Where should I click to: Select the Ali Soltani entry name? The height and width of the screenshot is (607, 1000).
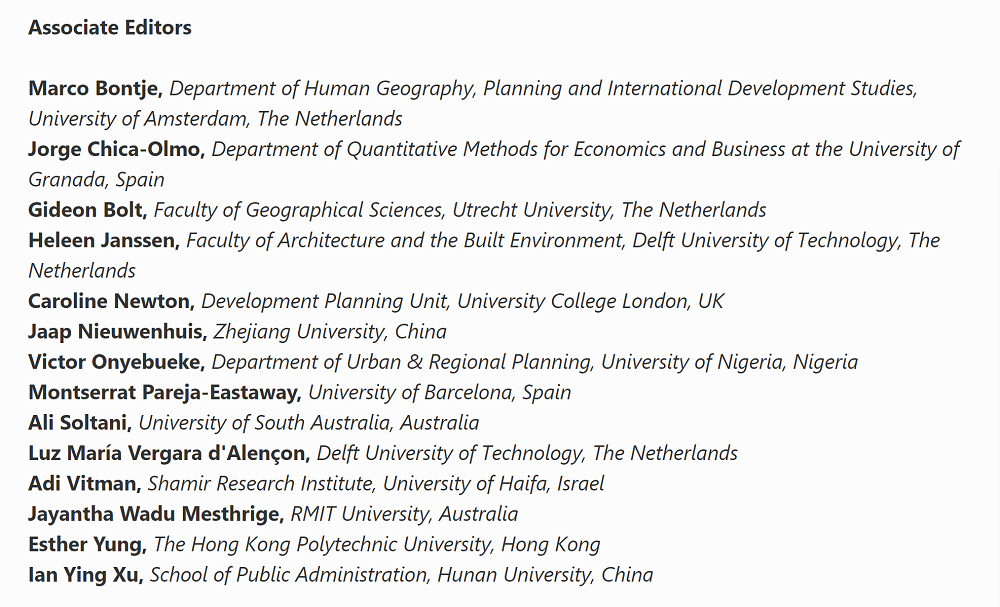80,423
